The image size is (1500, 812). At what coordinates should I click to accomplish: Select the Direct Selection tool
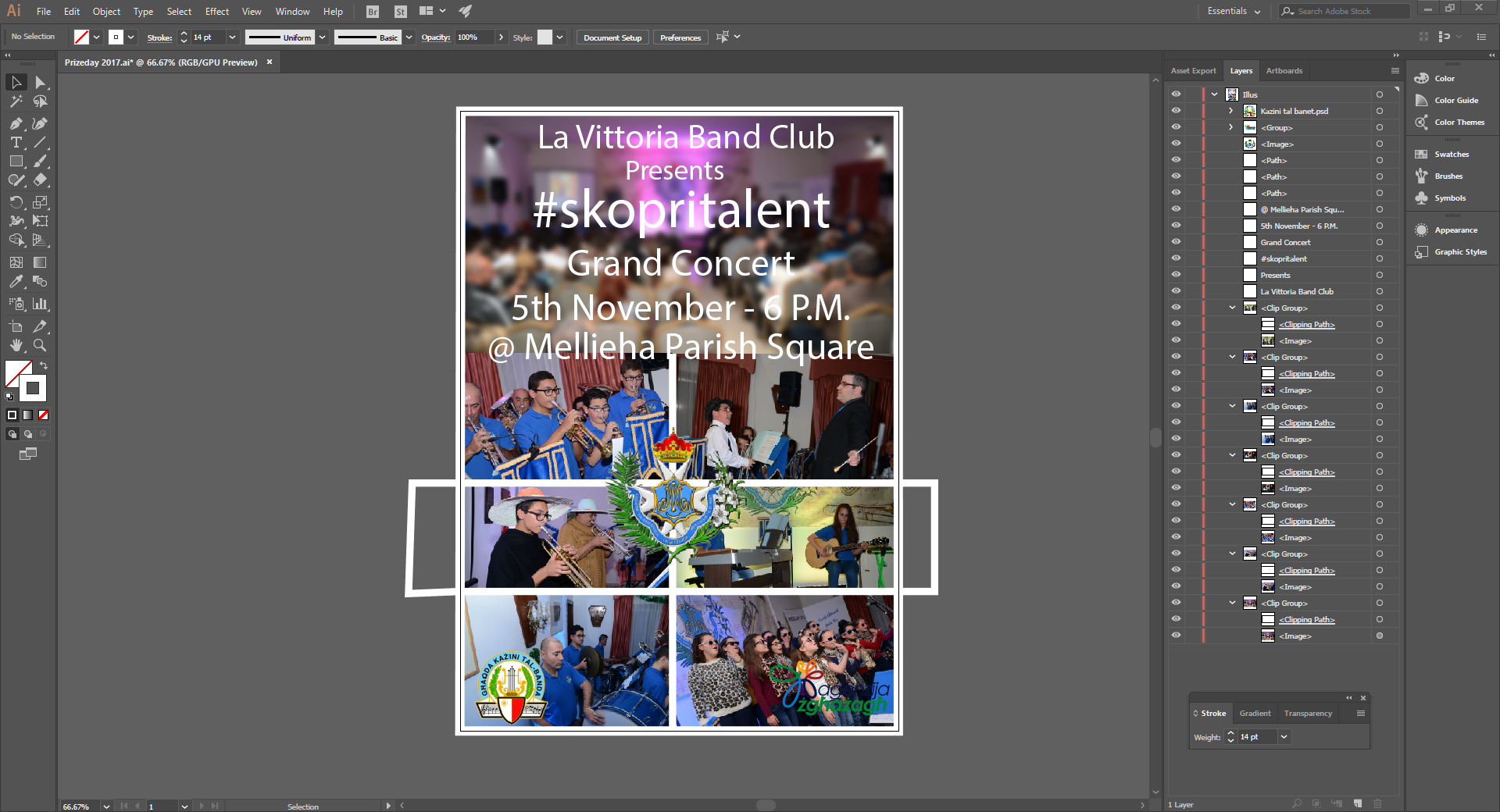pos(40,82)
